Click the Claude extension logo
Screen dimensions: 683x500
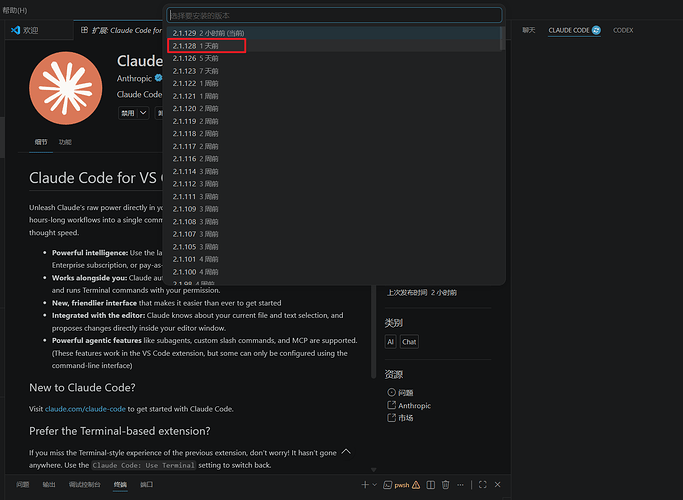point(66,88)
